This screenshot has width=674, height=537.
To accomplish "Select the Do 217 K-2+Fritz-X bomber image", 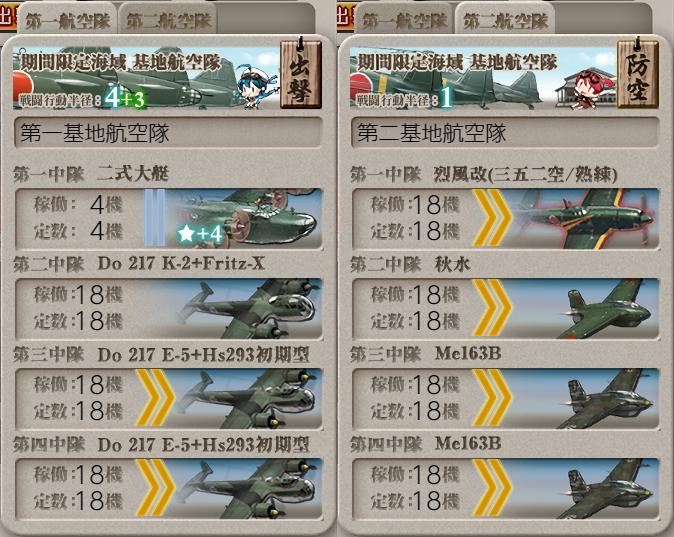I will click(x=249, y=308).
